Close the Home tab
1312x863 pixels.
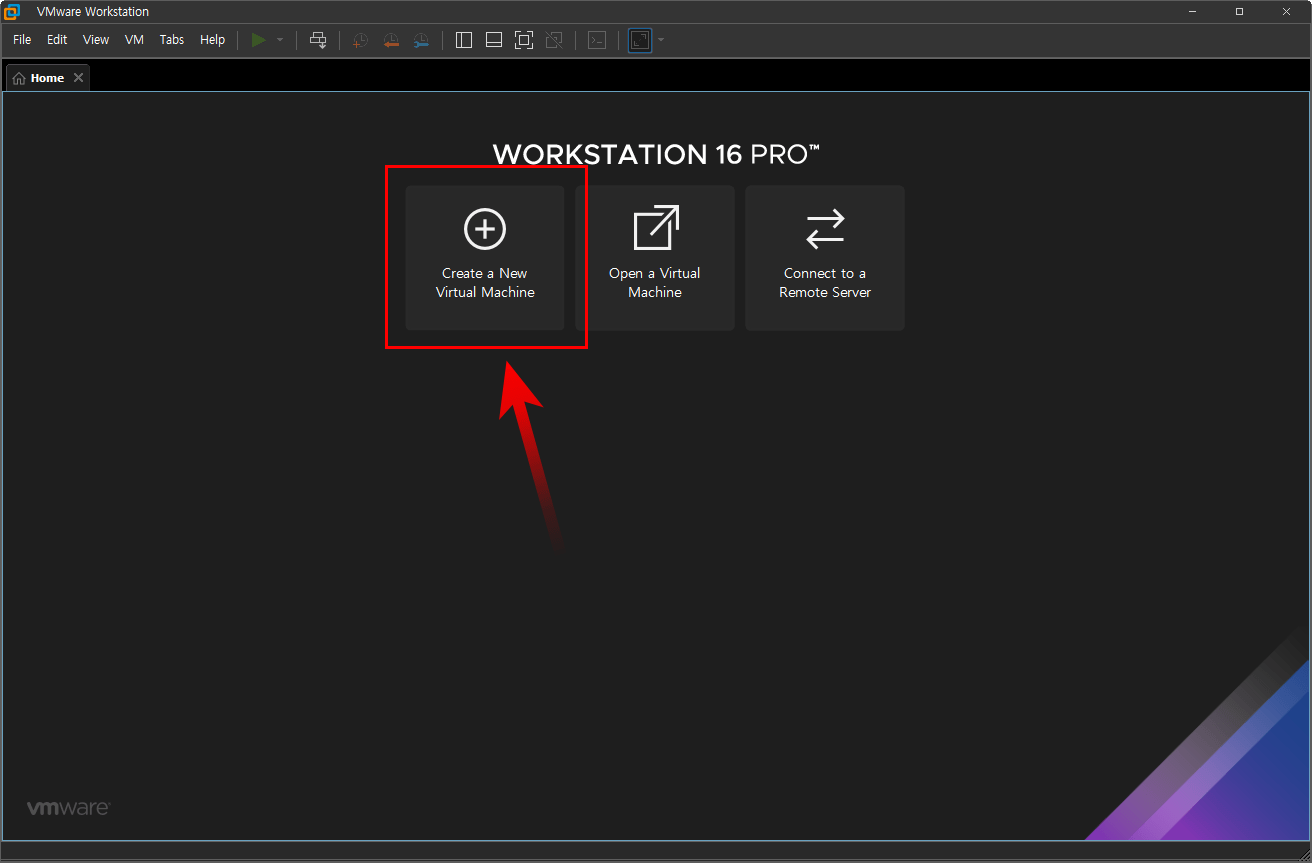coord(79,78)
